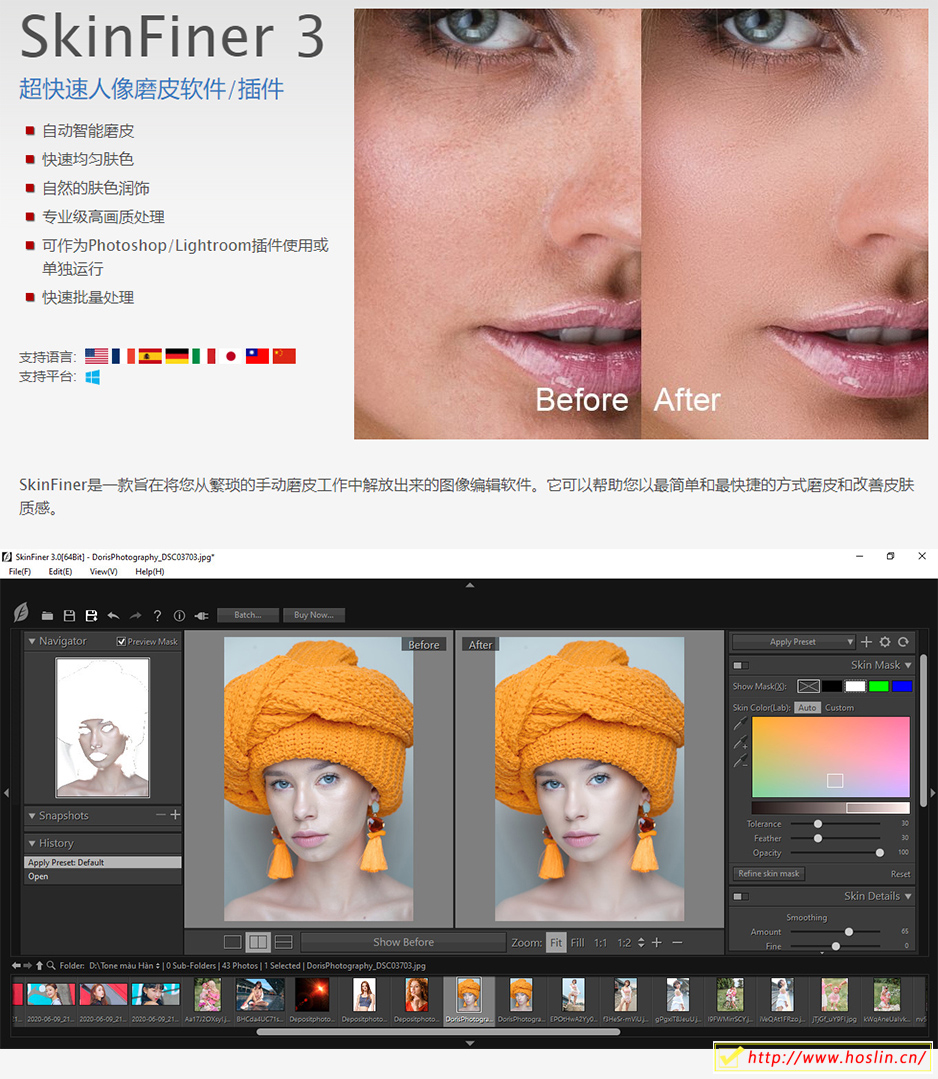This screenshot has height=1079, width=938.
Task: Zoom out with the minus icon
Action: (x=677, y=942)
